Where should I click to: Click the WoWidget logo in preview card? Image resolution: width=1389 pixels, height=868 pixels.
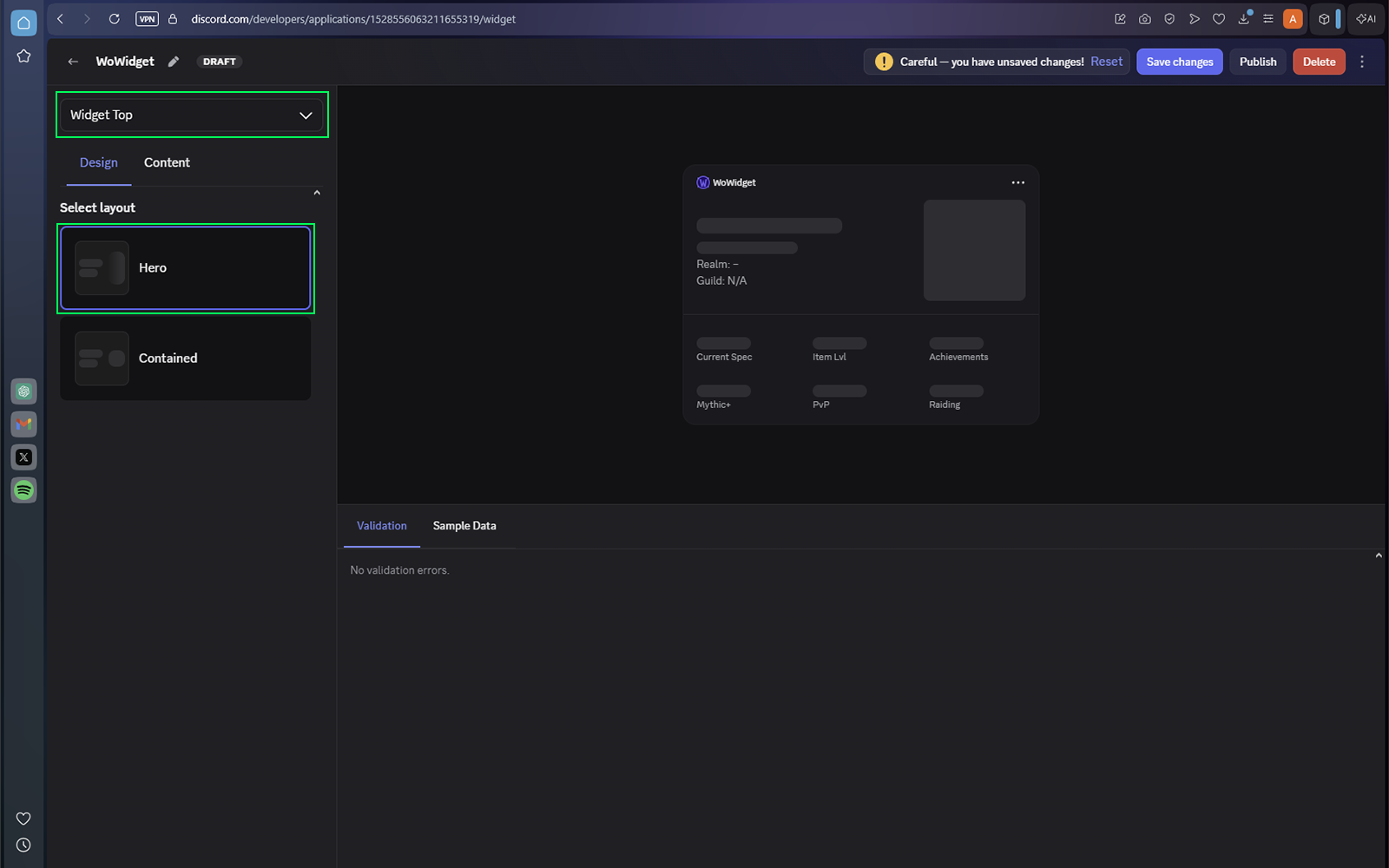[703, 182]
